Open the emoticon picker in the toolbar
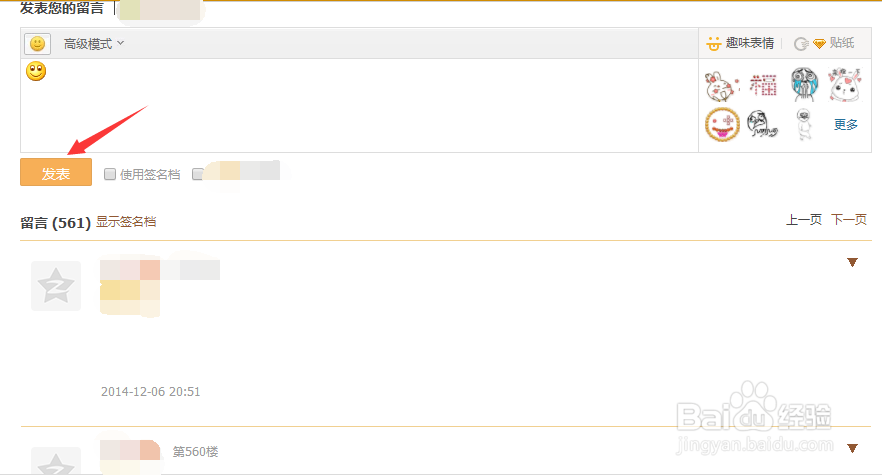Viewport: 882px width, 475px height. click(x=37, y=44)
